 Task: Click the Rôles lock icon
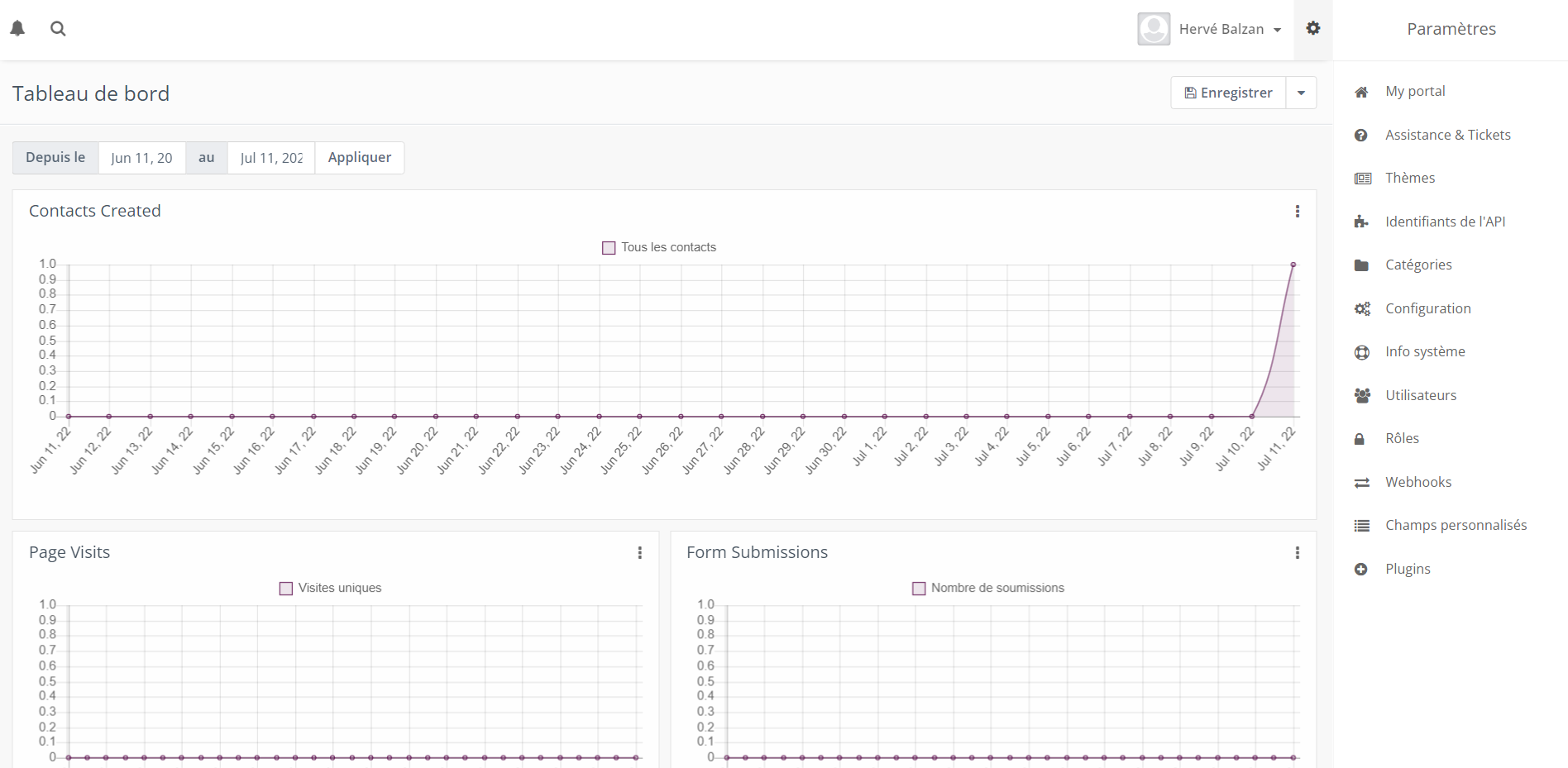pyautogui.click(x=1360, y=439)
